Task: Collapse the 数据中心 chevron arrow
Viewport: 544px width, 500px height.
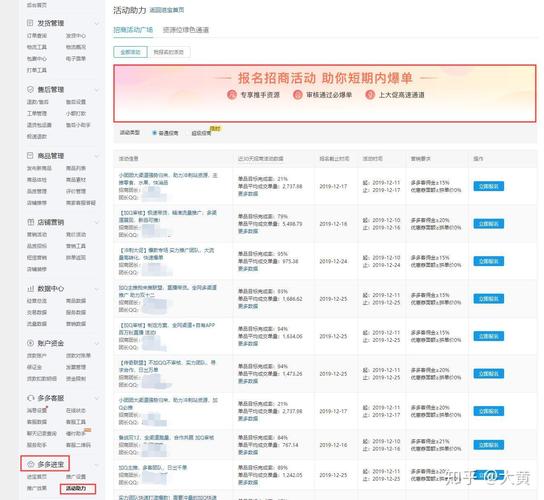Action: [x=96, y=289]
